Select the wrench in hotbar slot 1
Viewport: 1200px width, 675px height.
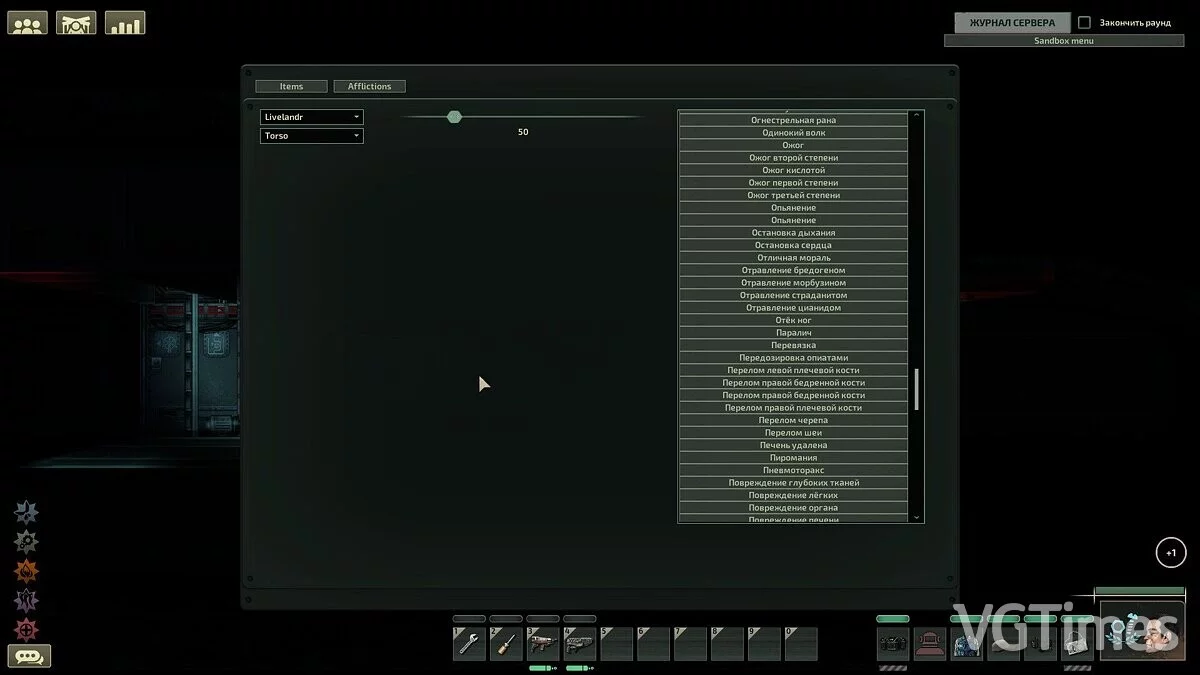[469, 644]
